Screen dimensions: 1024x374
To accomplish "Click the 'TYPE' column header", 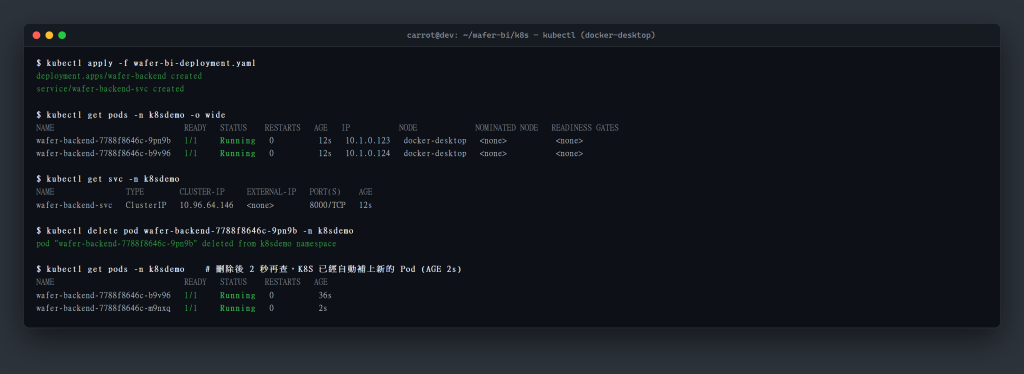I will coord(135,192).
